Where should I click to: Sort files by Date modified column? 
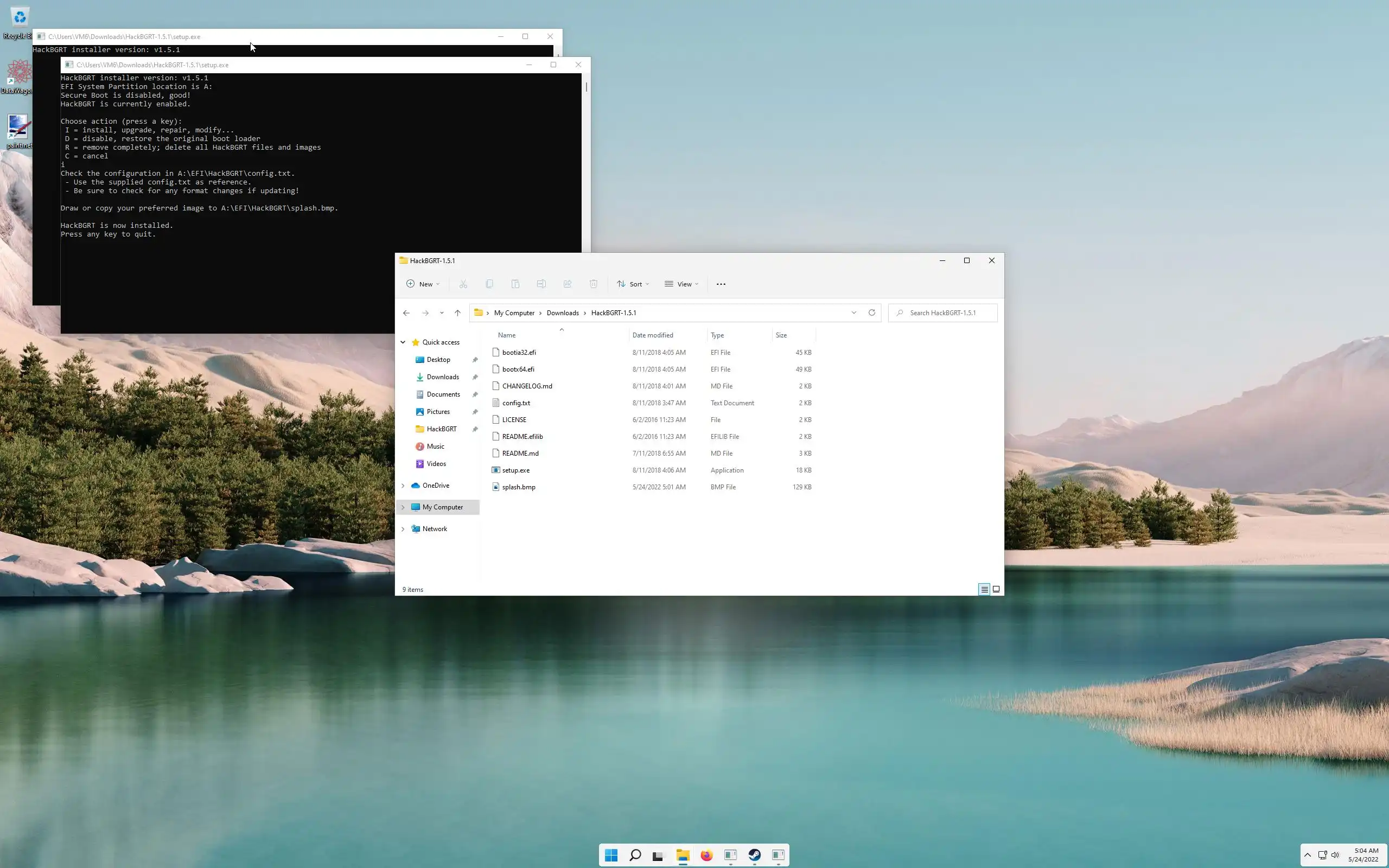tap(653, 335)
